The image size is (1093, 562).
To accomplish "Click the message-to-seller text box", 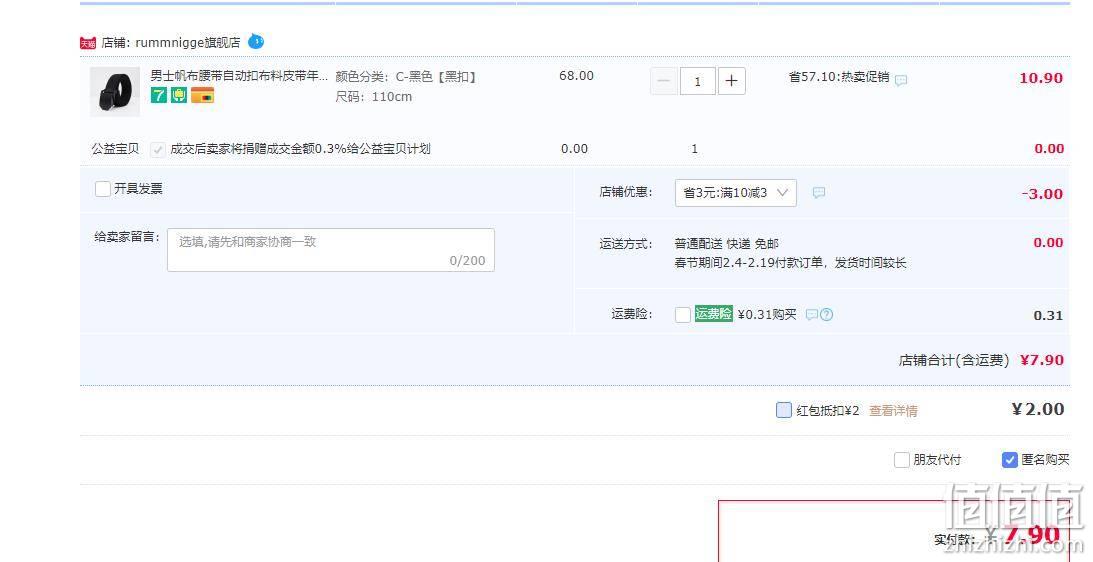I will 331,250.
